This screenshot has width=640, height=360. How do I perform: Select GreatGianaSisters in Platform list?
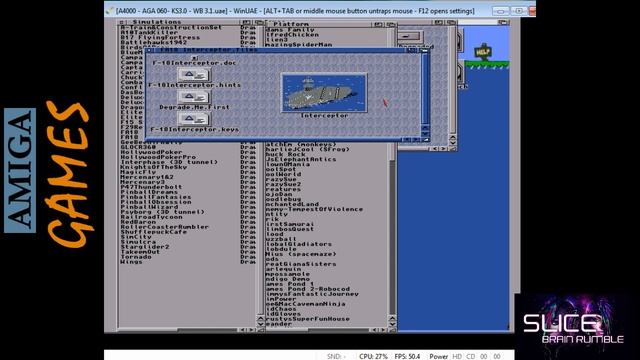click(x=301, y=264)
